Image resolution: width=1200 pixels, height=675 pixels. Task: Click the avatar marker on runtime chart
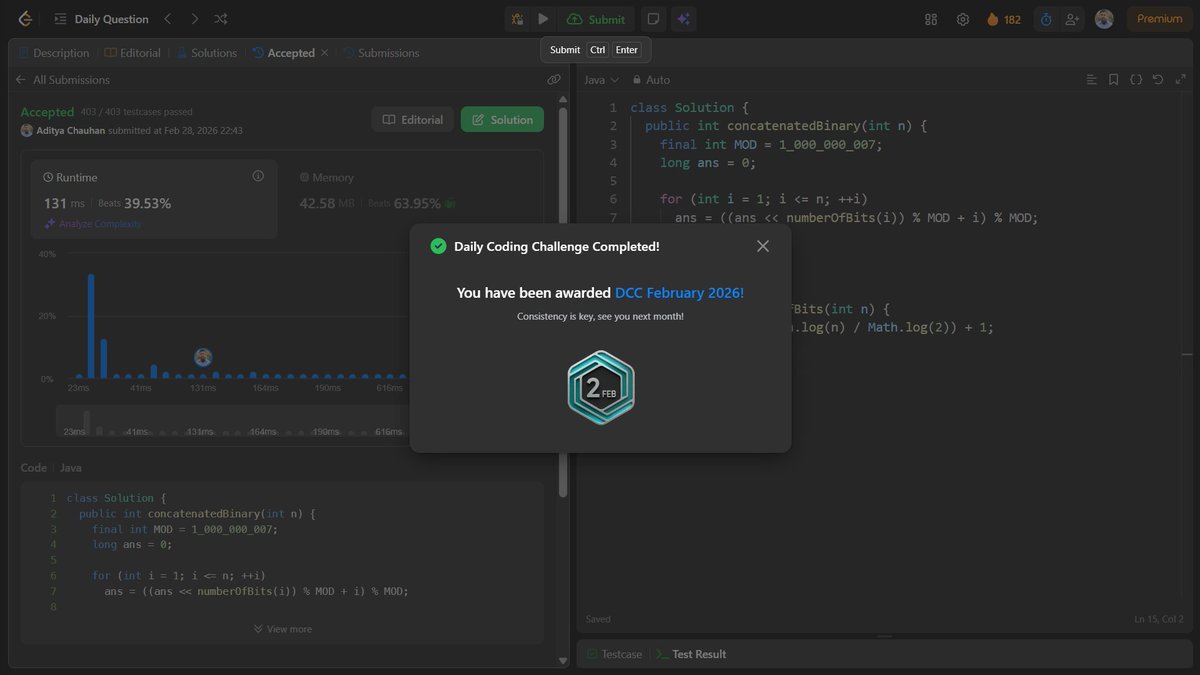coord(203,357)
